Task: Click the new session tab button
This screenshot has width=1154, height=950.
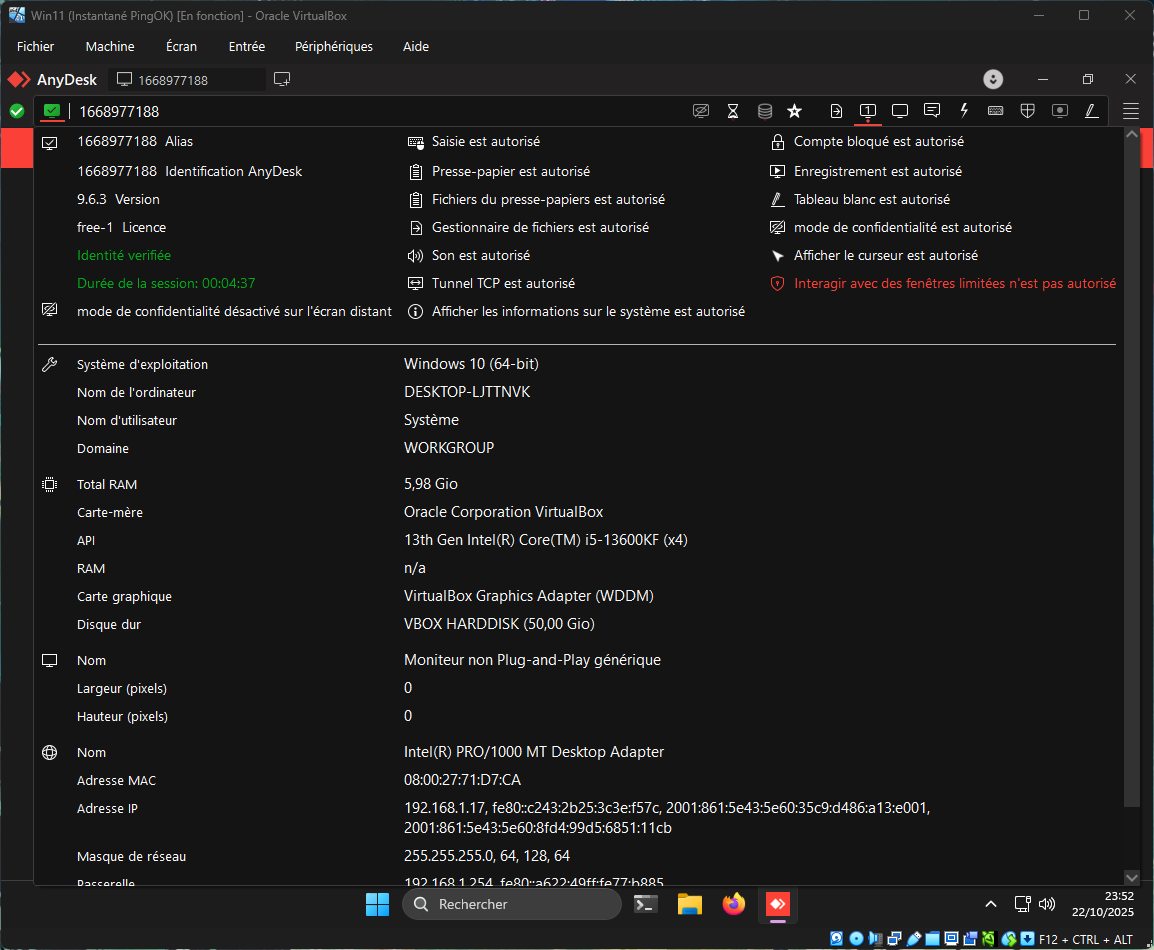Action: click(x=282, y=79)
